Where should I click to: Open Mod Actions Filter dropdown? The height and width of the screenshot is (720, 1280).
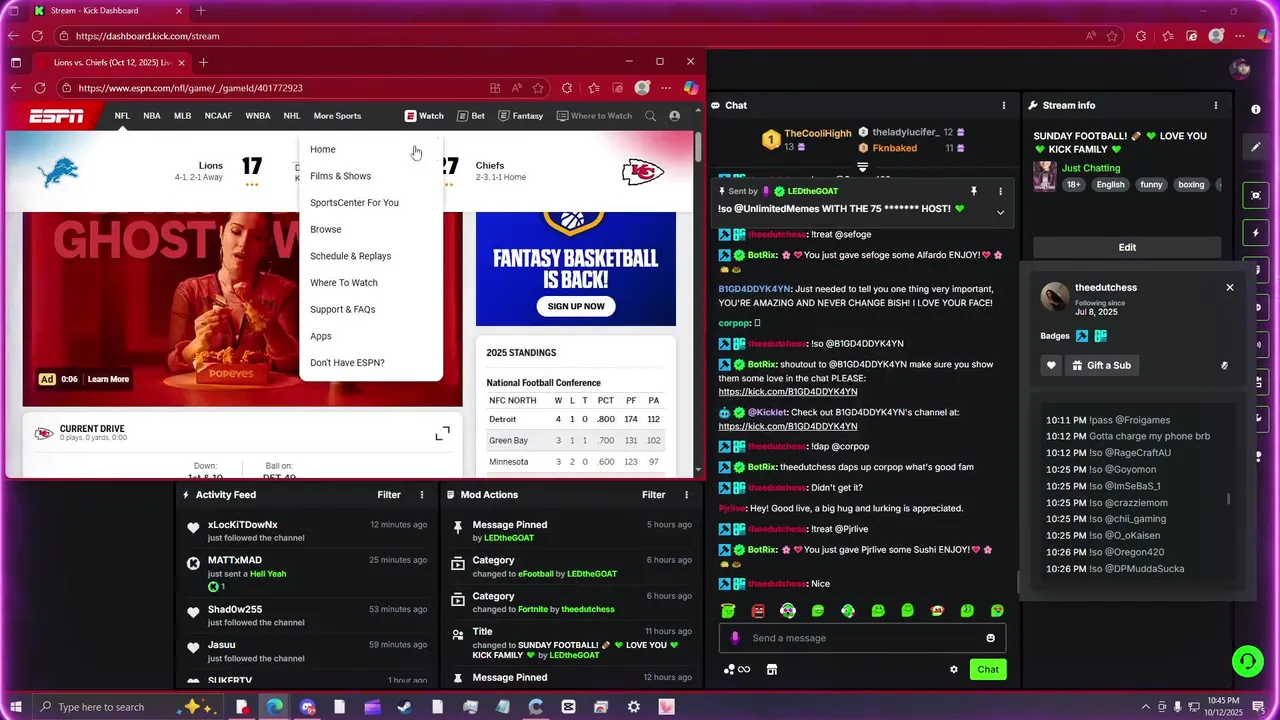tap(653, 495)
